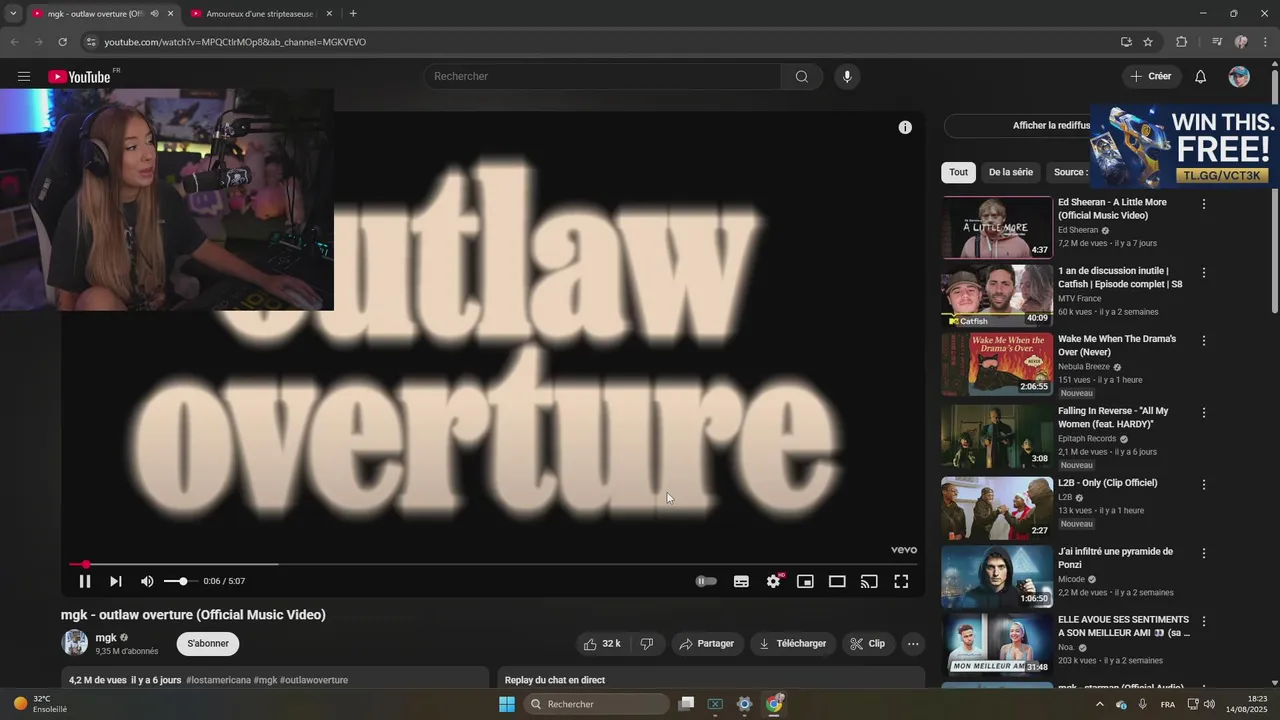Click the Télécharger button
1280x720 pixels.
tap(793, 644)
